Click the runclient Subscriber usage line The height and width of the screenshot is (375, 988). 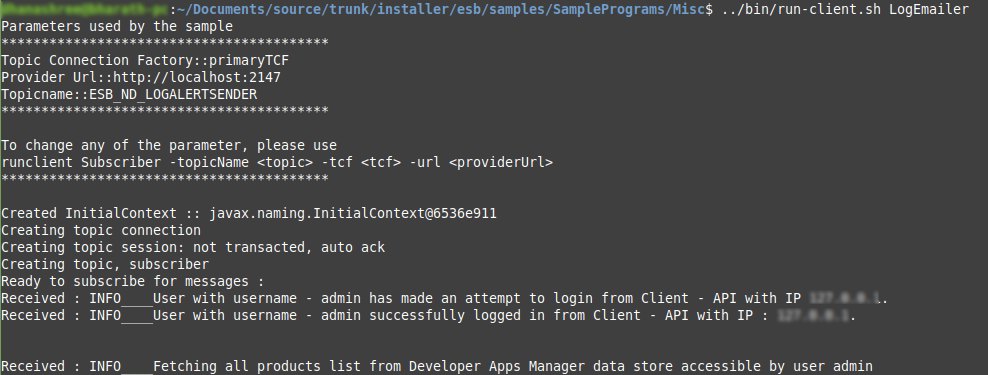(x=277, y=163)
